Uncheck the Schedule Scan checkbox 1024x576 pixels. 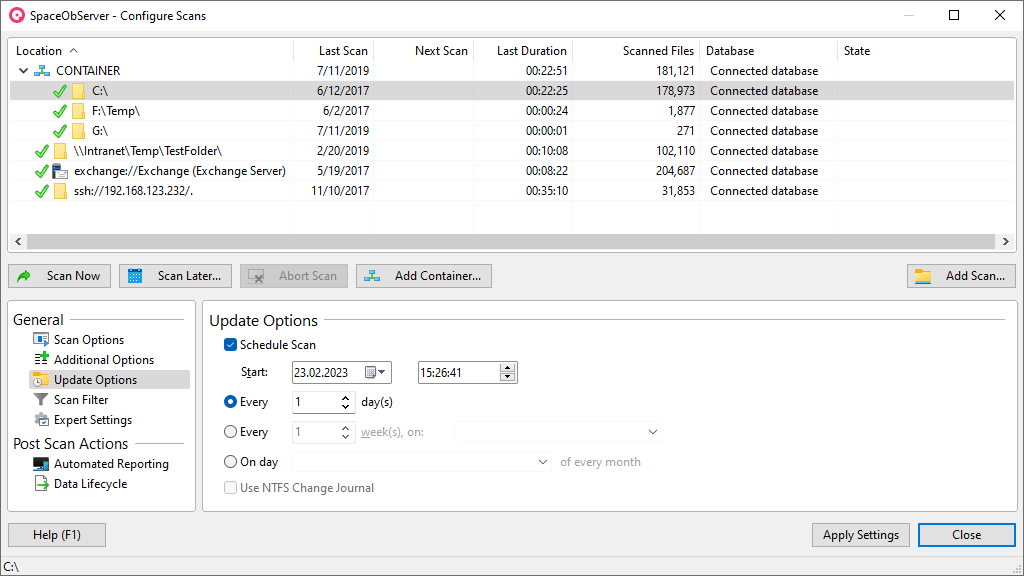pyautogui.click(x=231, y=345)
